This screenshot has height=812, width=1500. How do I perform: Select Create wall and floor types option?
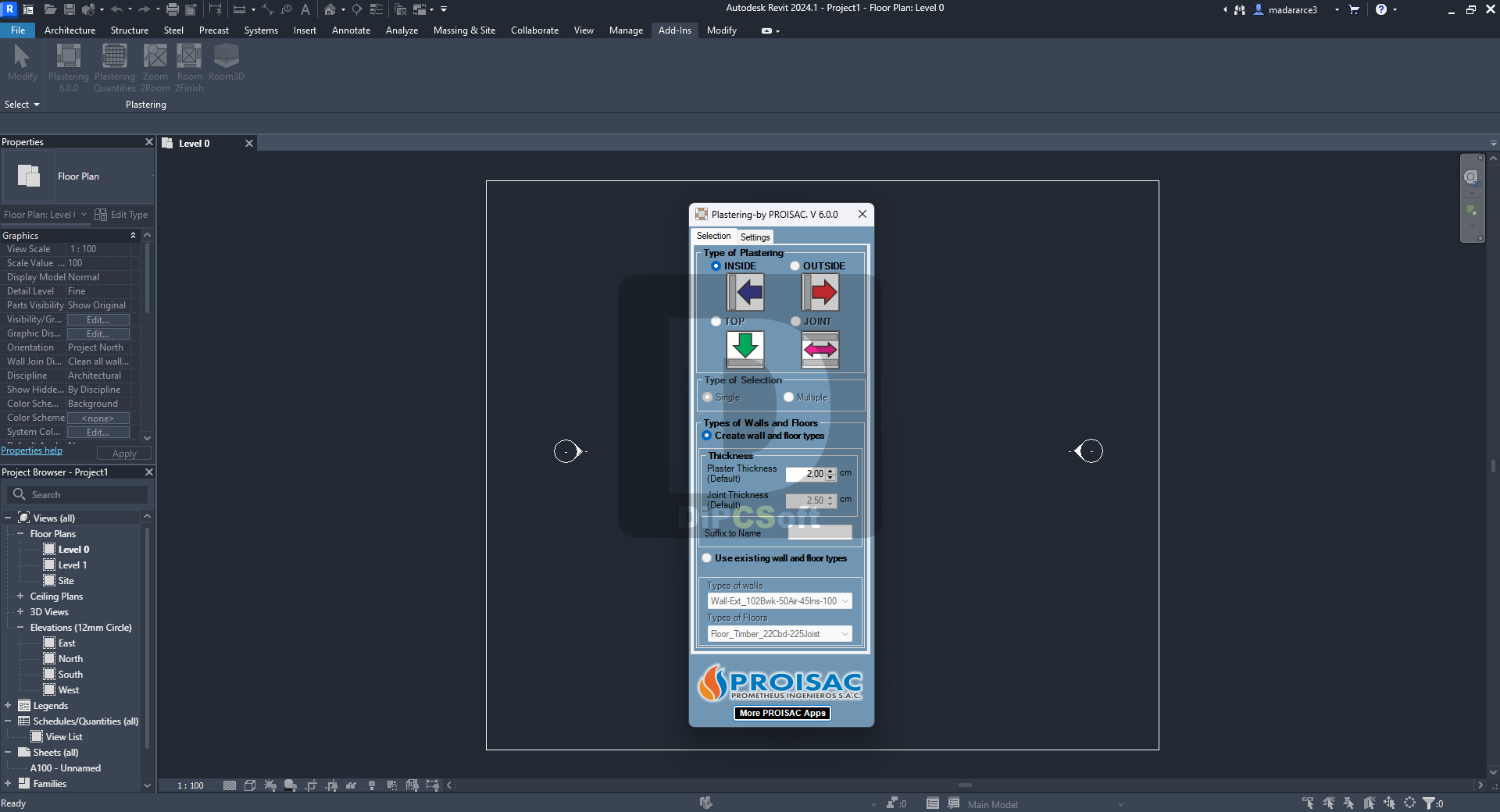pos(706,436)
